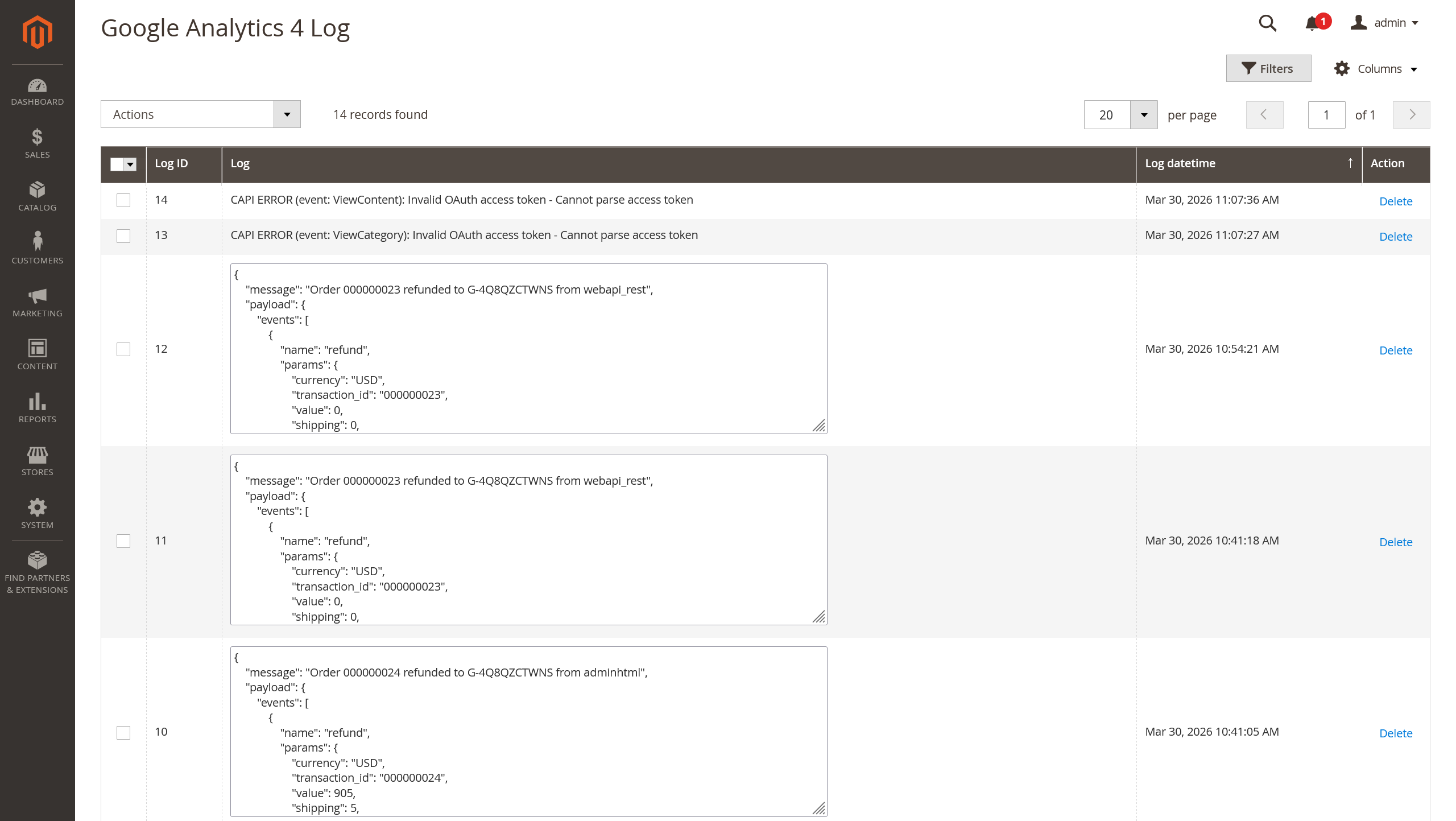Open the notifications bell icon
The height and width of the screenshot is (821, 1456).
(1312, 23)
